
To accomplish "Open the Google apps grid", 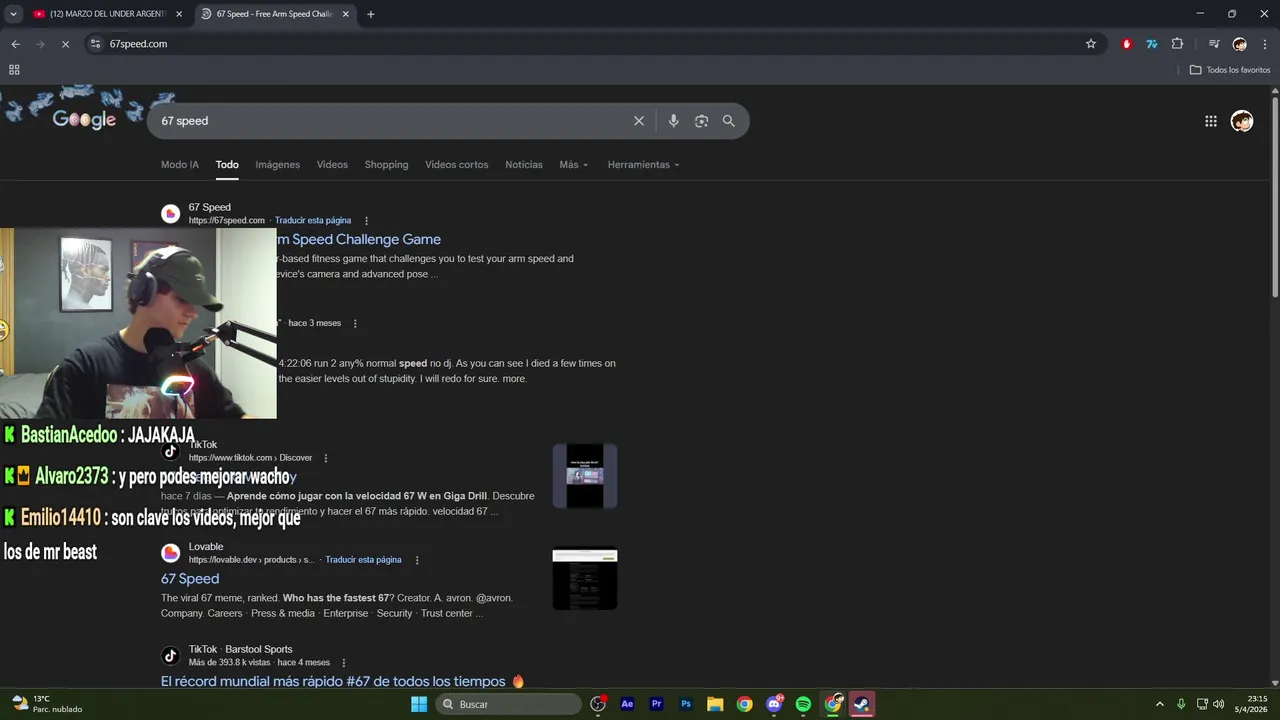I will (1211, 121).
